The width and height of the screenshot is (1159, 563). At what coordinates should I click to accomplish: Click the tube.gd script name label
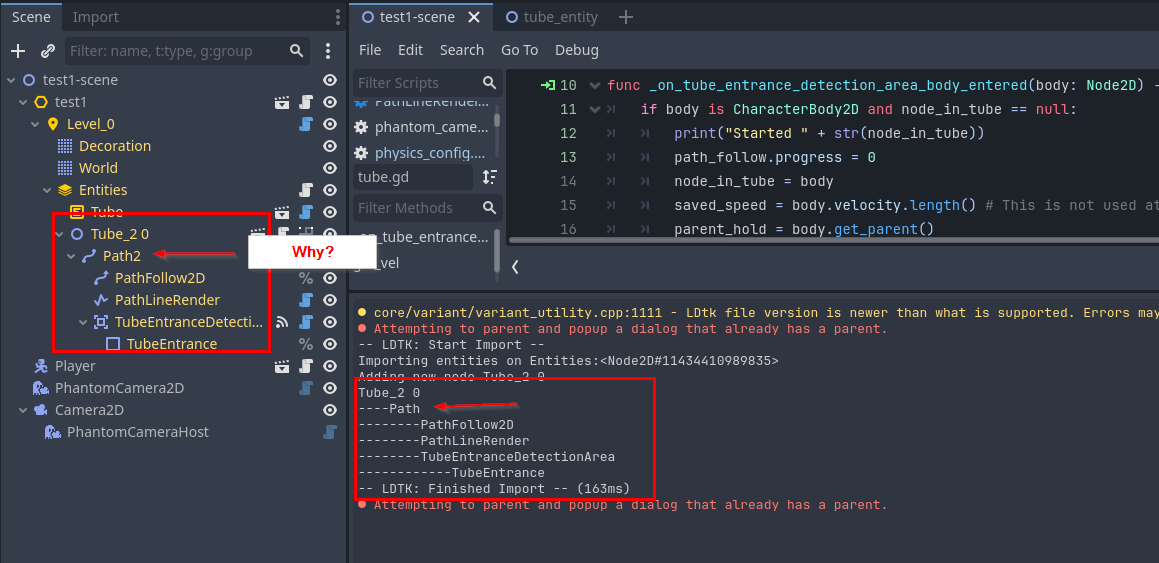pos(412,177)
